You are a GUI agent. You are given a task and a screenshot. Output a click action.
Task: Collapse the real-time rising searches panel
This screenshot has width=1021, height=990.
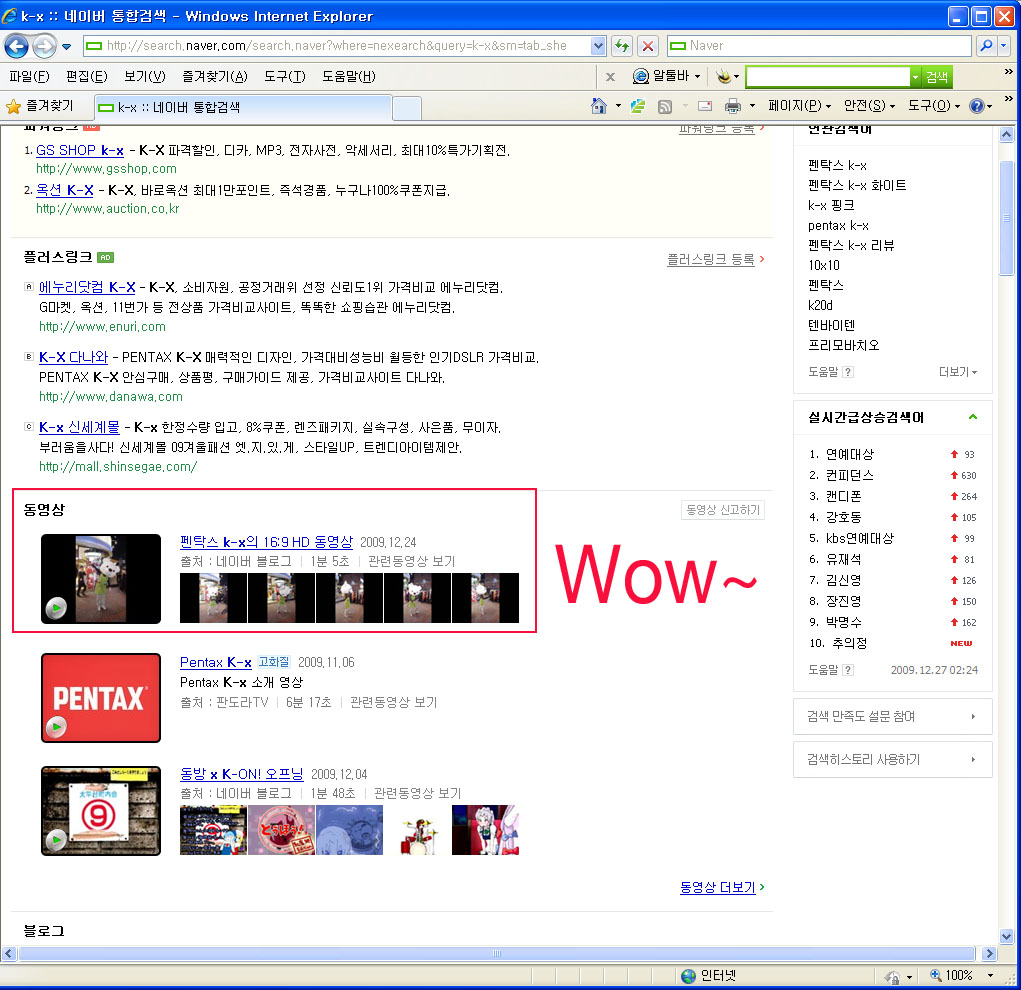tap(973, 417)
